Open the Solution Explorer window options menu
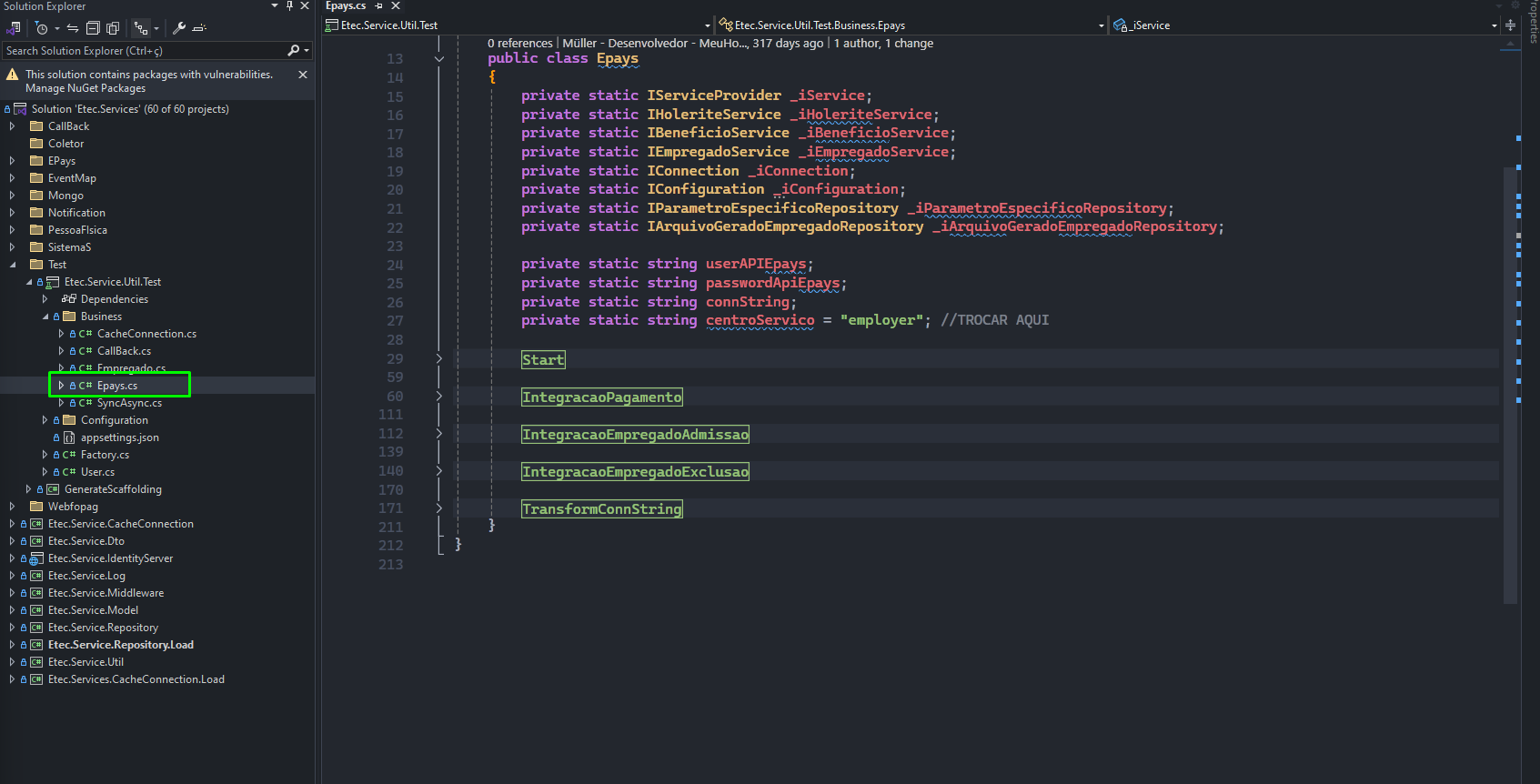The image size is (1540, 784). tap(275, 5)
